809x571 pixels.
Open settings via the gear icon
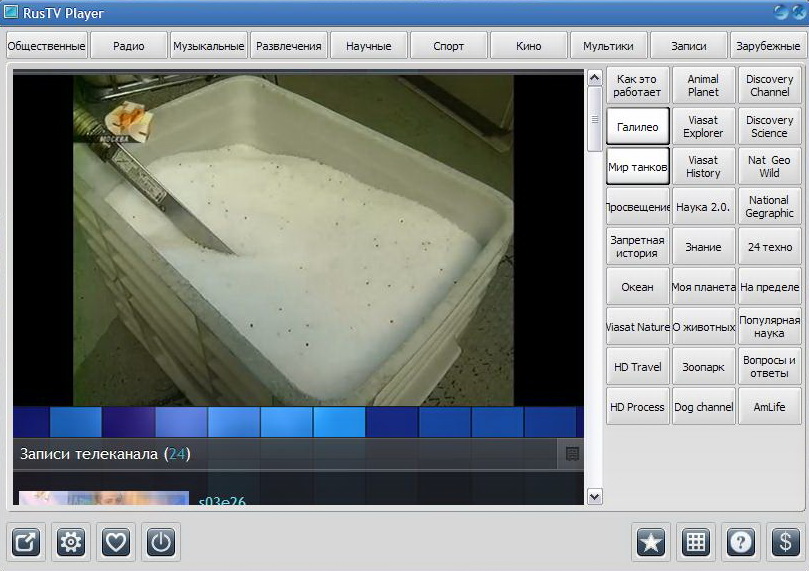71,542
